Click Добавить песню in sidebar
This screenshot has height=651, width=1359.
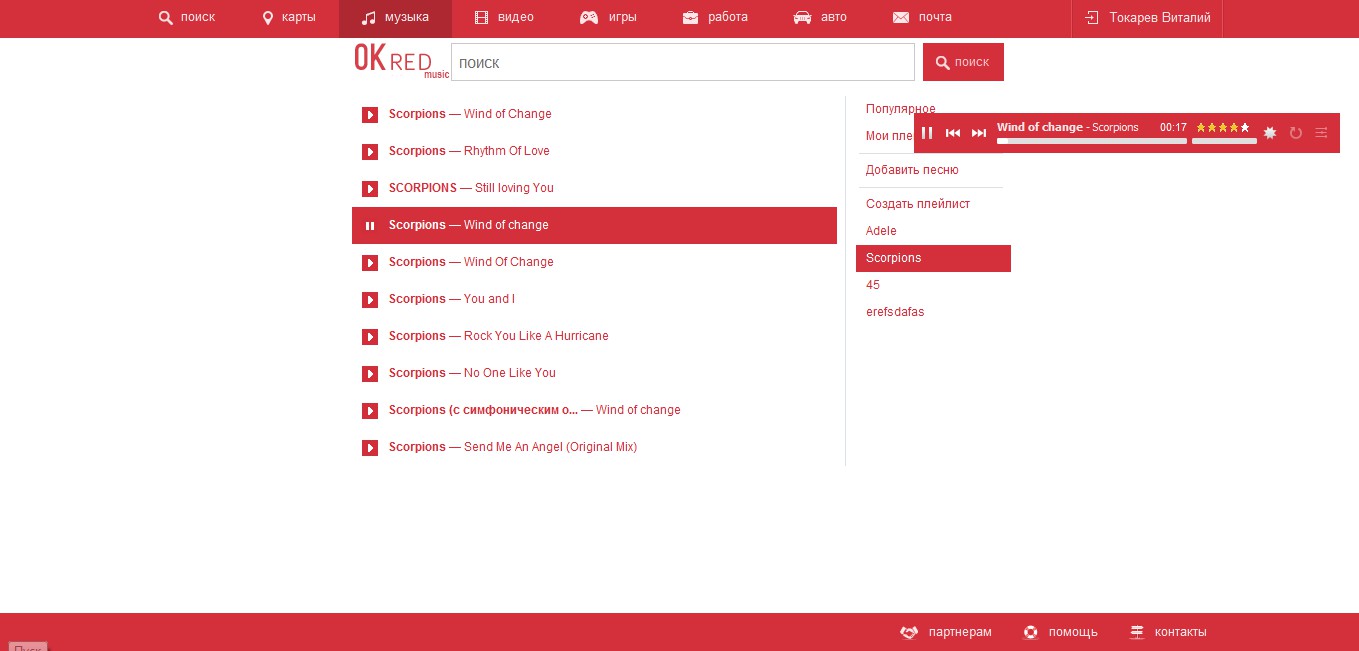pos(912,170)
